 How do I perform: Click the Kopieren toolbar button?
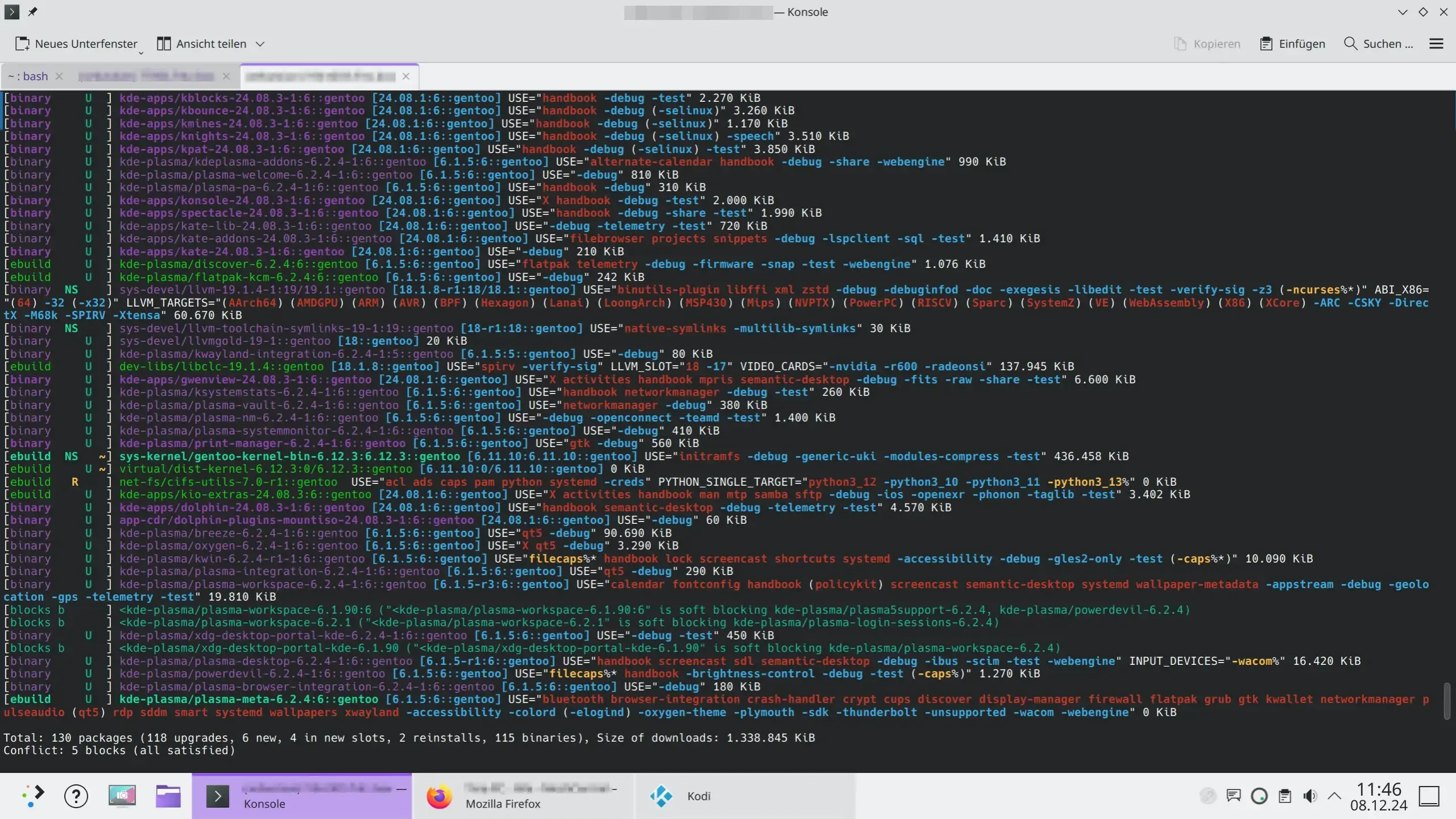(x=1207, y=44)
